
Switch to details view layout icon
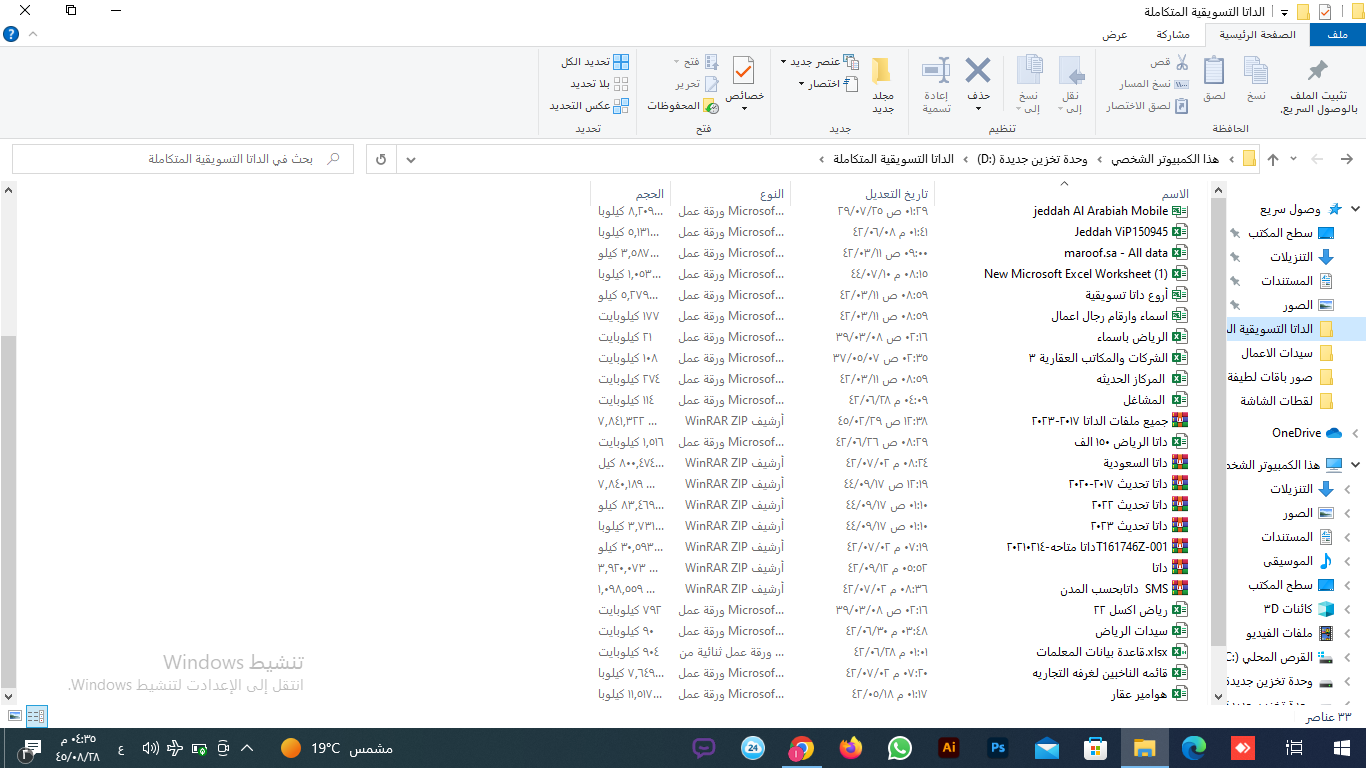point(36,716)
